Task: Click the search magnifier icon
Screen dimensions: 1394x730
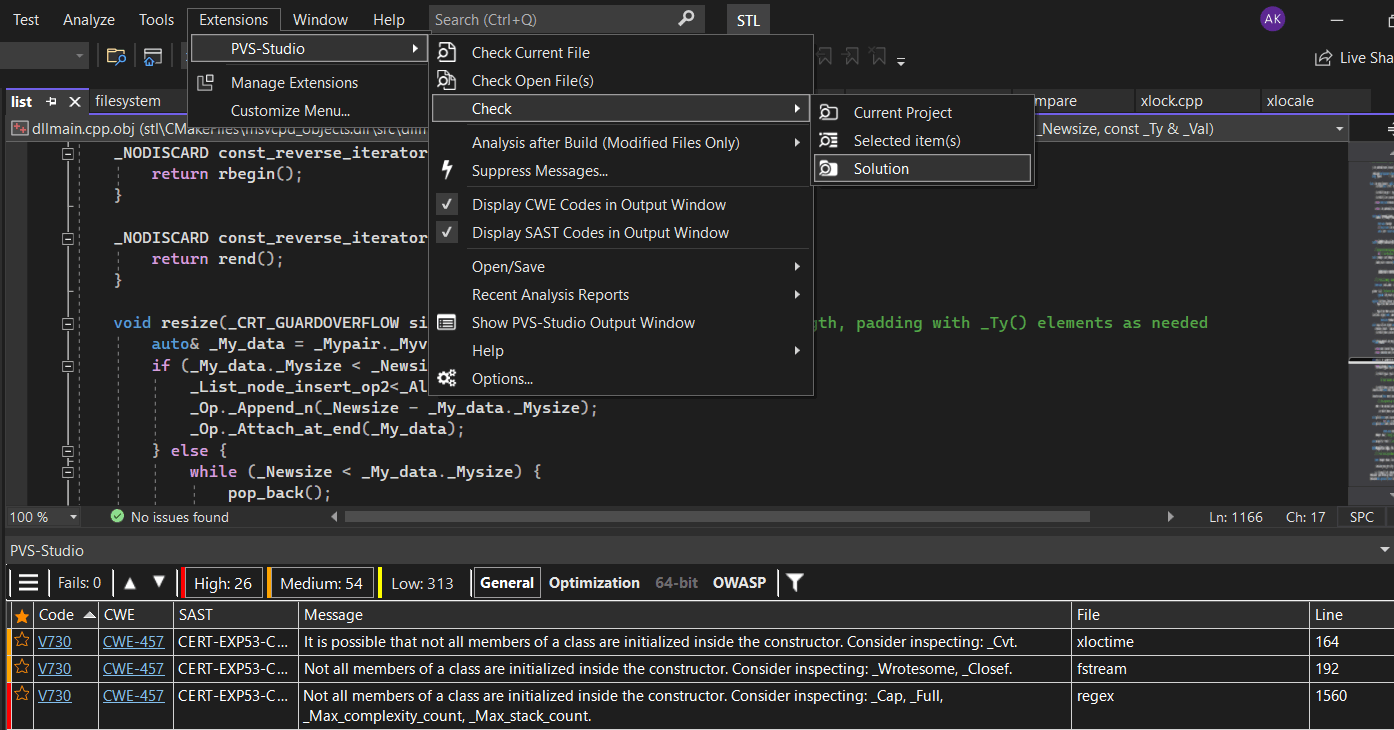Action: (686, 19)
